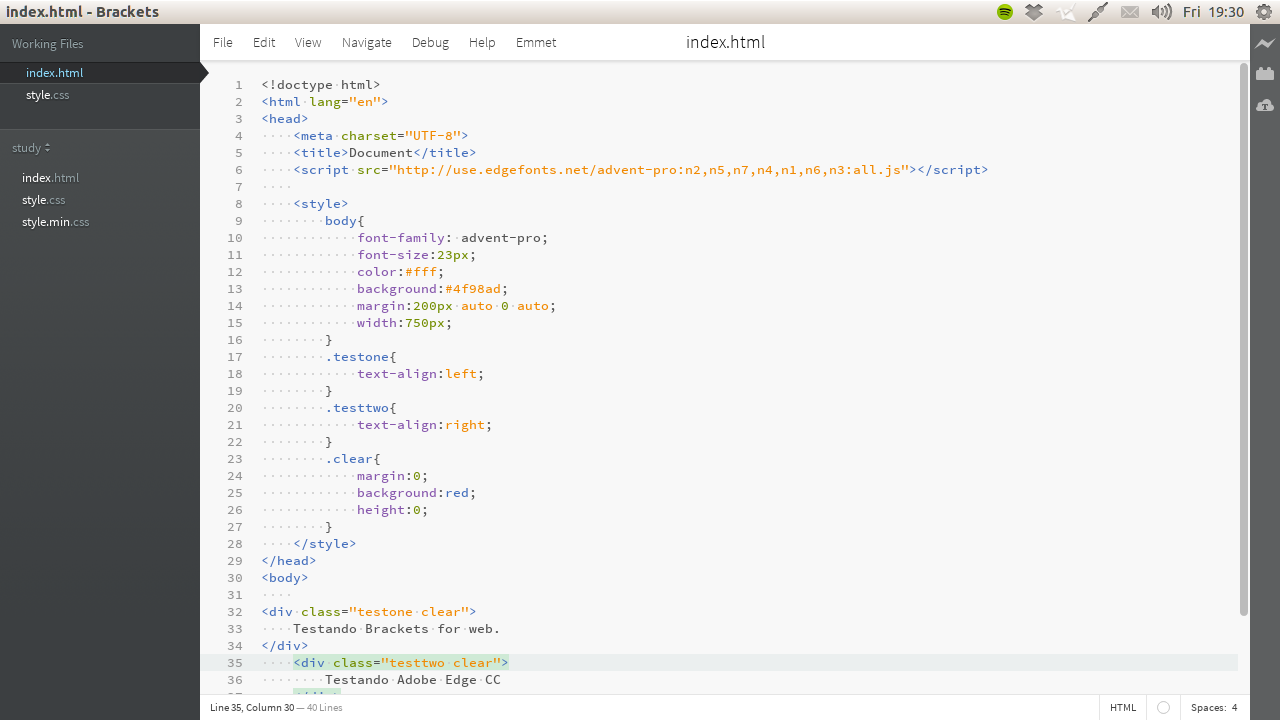Open index.html in study file tree
The width and height of the screenshot is (1280, 720).
tap(50, 178)
